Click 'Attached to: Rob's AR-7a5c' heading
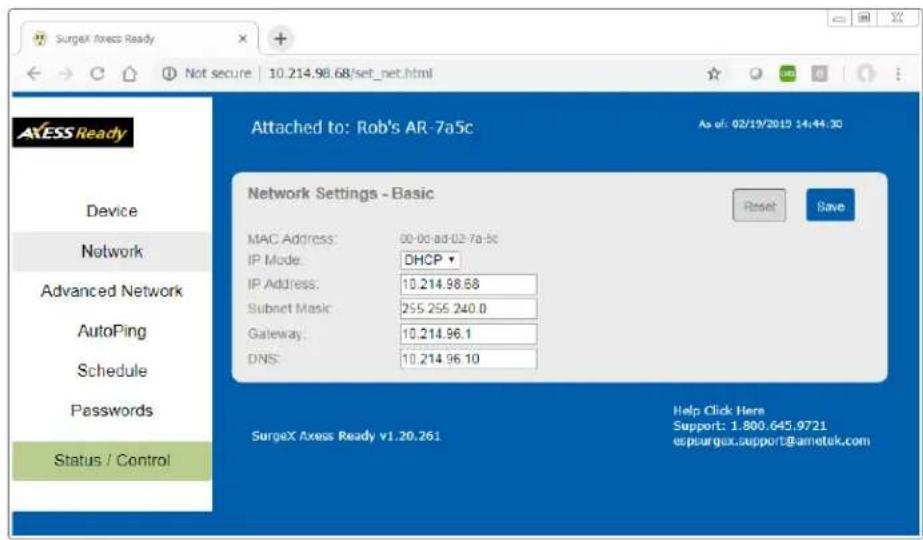The height and width of the screenshot is (540, 923). (361, 128)
